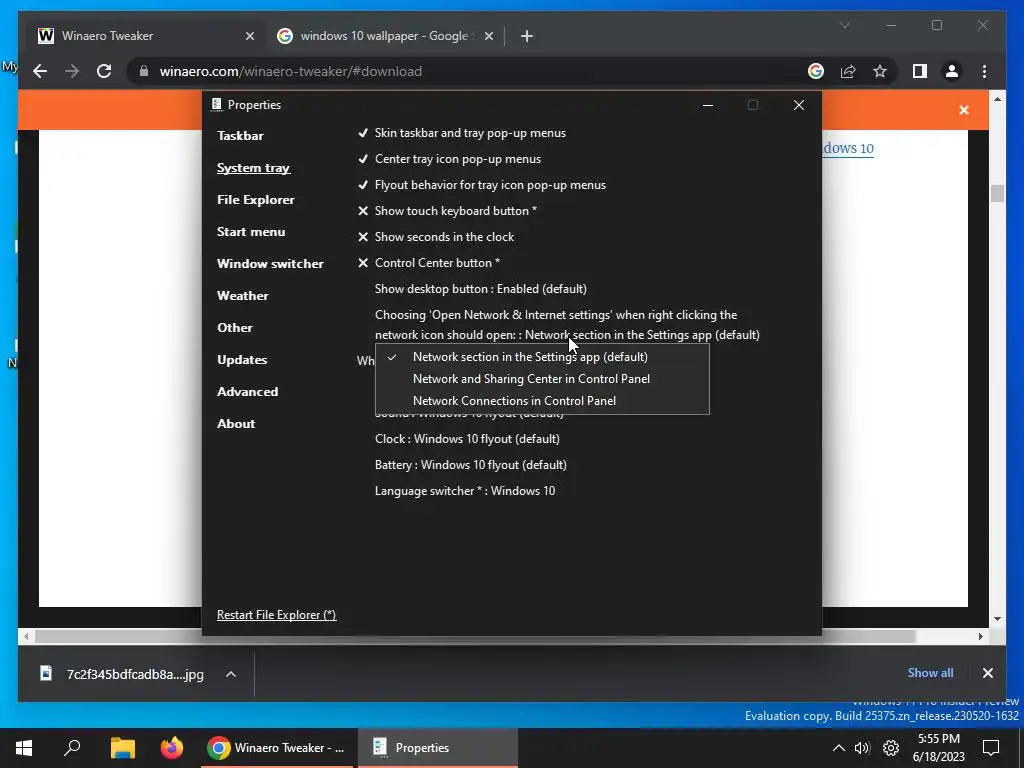Switch to Chrome Winaero Tweaker taskbar button
This screenshot has width=1024, height=768.
276,748
